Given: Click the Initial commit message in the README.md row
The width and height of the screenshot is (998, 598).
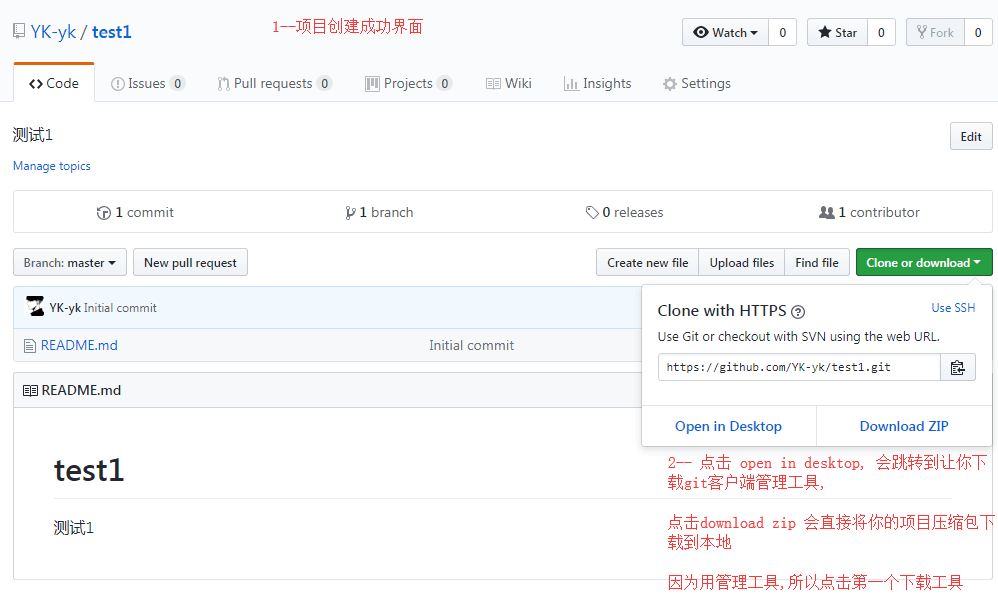Looking at the screenshot, I should (x=471, y=345).
